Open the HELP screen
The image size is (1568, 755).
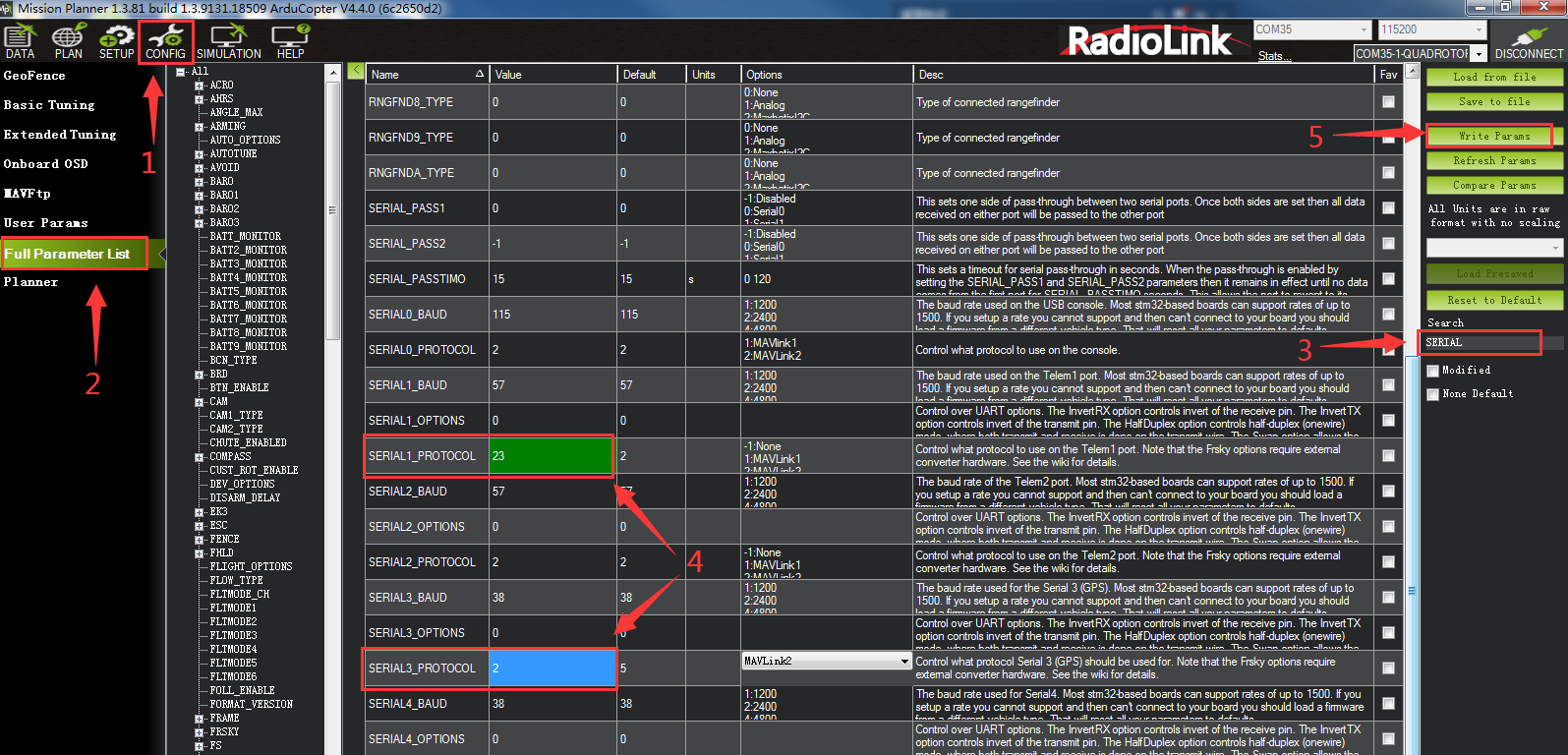click(x=291, y=42)
